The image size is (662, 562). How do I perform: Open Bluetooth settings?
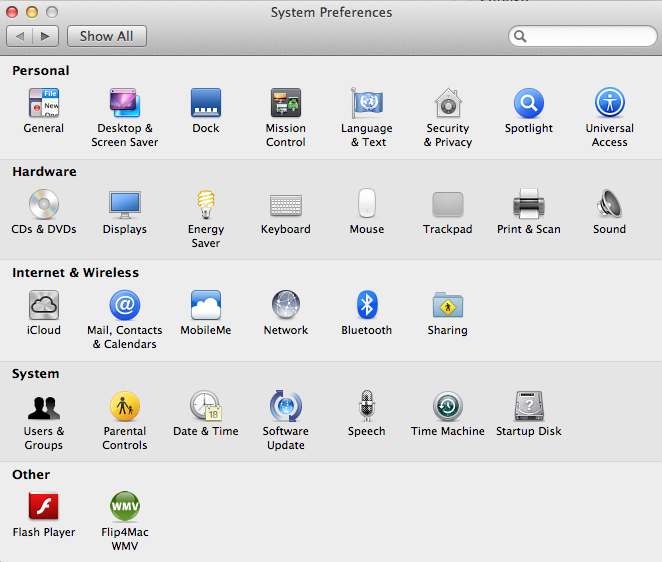[x=367, y=306]
